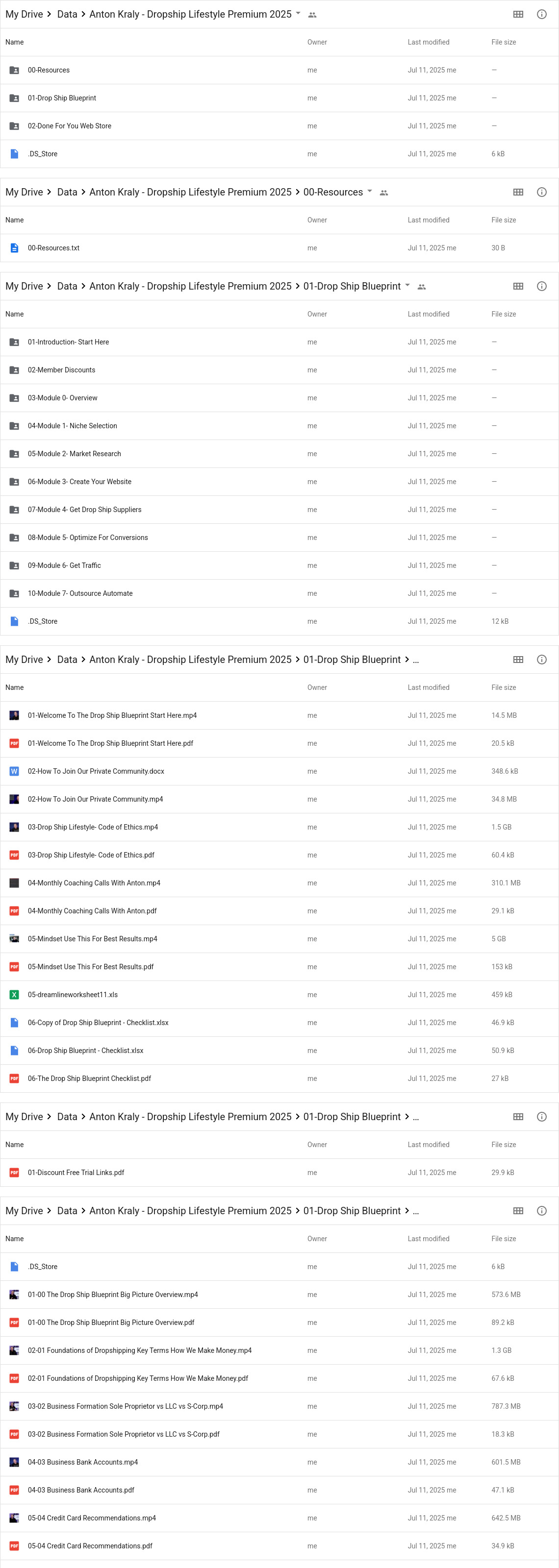Screen dimensions: 559x1568
Task: Click the 14.5 MB file size value
Action: [x=504, y=715]
